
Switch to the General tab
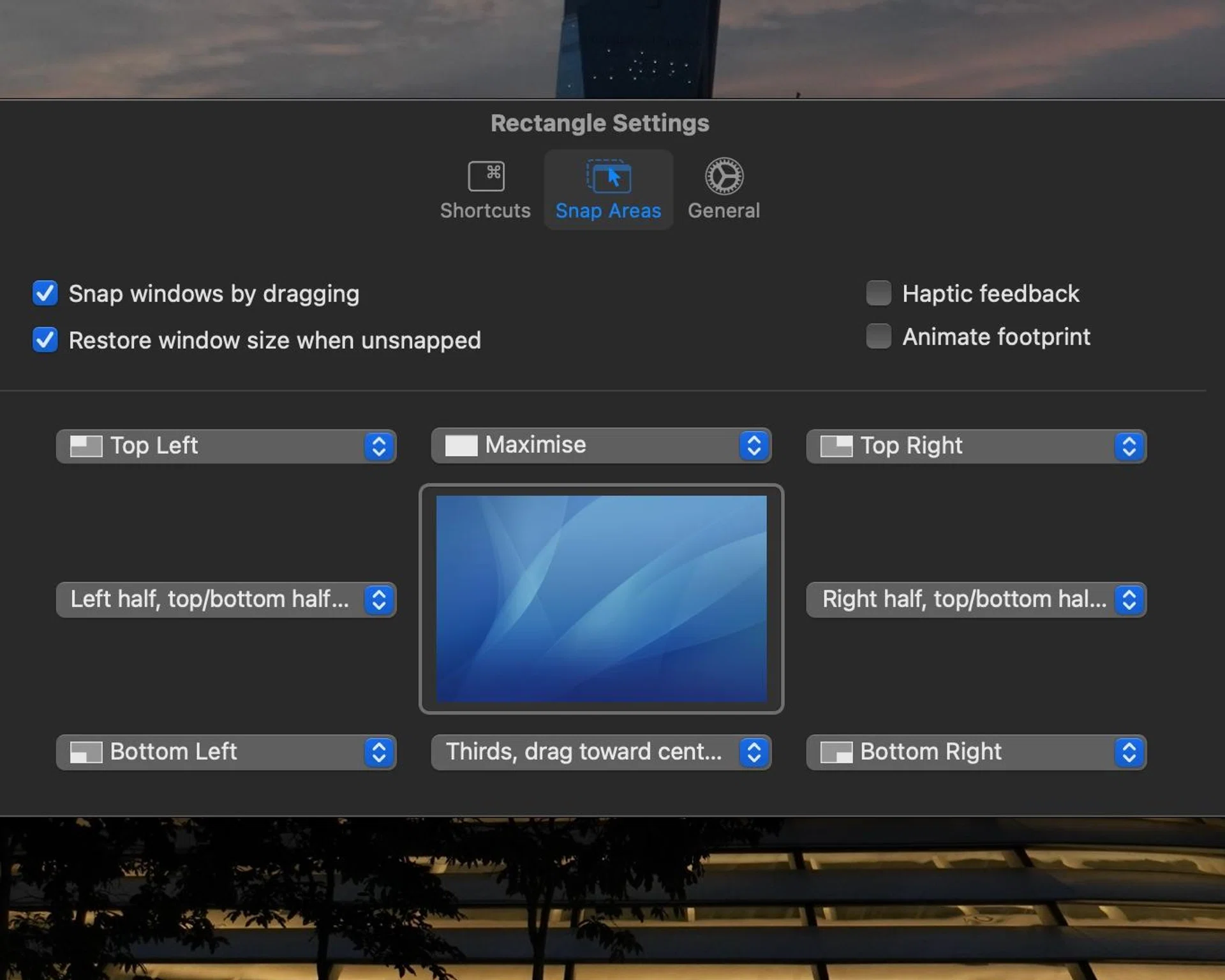pyautogui.click(x=724, y=190)
